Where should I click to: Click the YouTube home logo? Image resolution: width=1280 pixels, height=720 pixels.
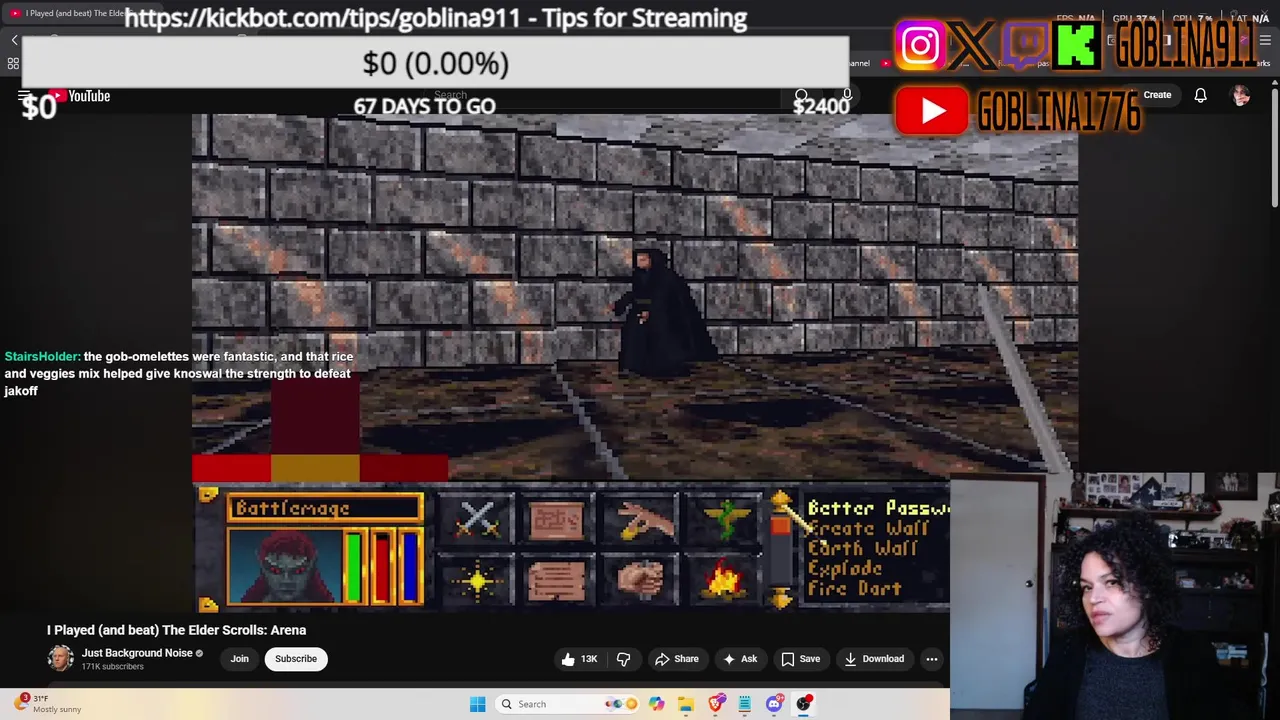point(80,96)
